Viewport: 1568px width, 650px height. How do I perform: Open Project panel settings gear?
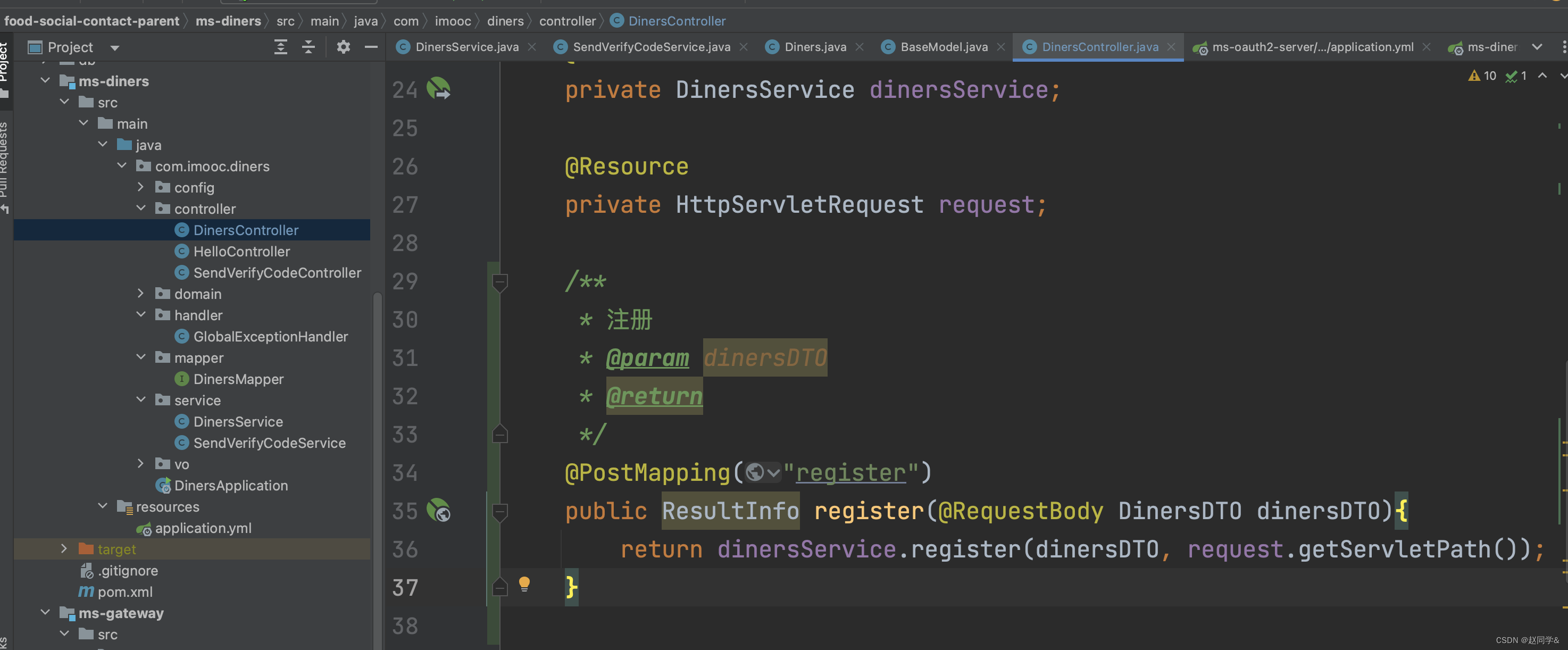click(343, 47)
